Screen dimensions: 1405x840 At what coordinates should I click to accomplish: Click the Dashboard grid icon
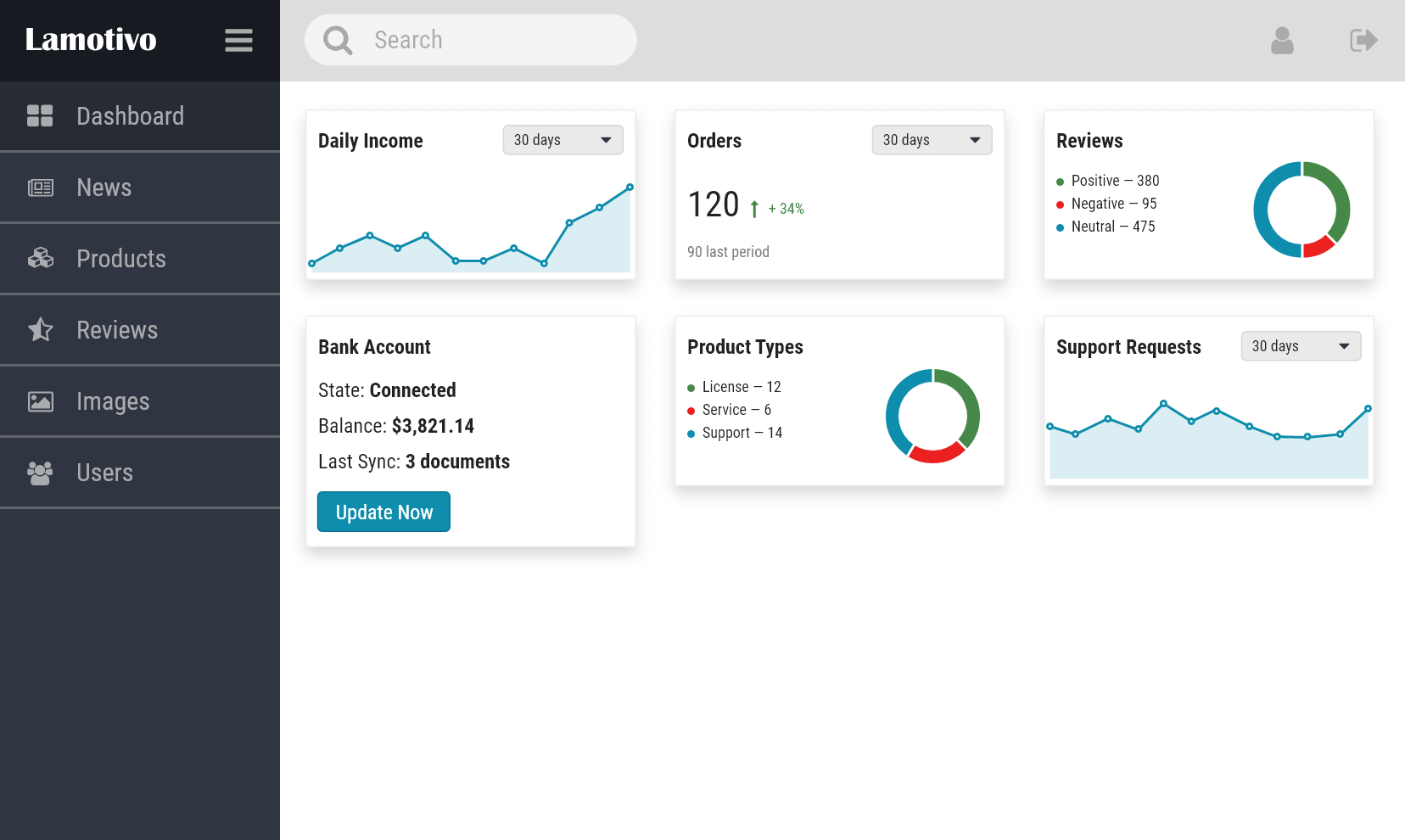coord(40,116)
